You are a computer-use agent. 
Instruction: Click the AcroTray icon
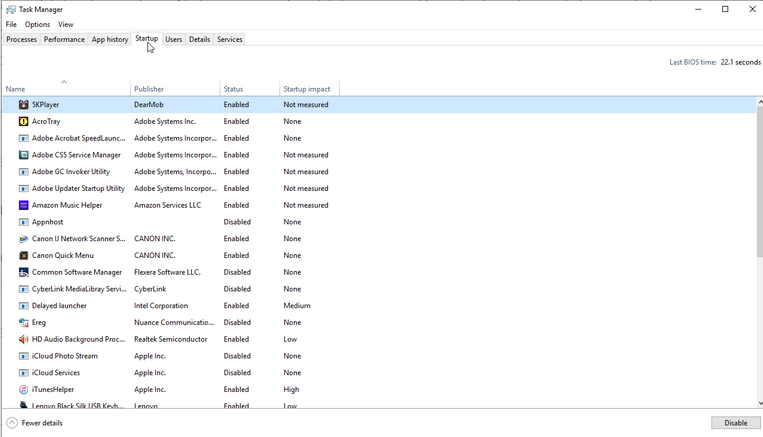23,121
